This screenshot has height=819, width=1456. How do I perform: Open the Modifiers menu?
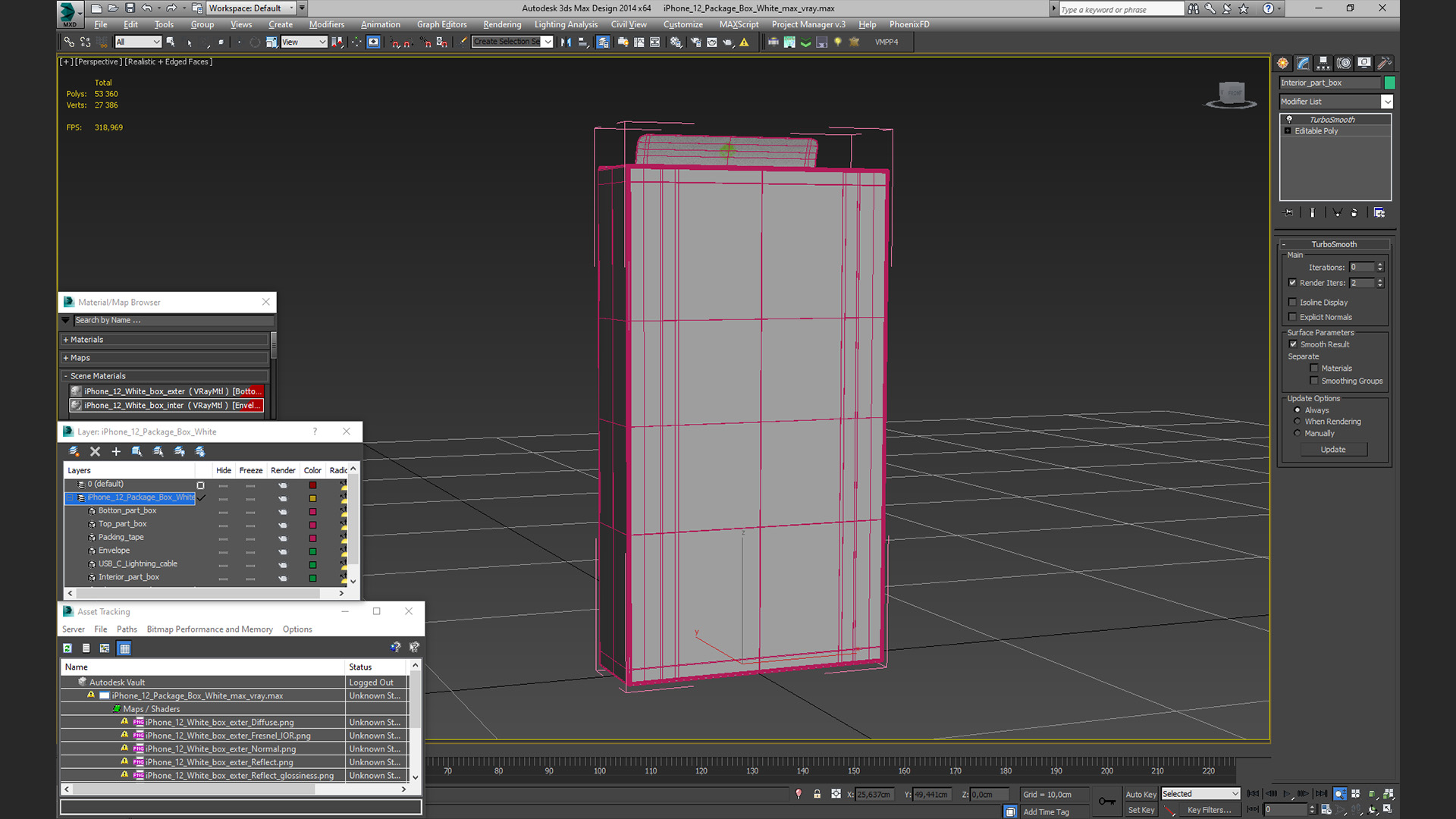327,24
